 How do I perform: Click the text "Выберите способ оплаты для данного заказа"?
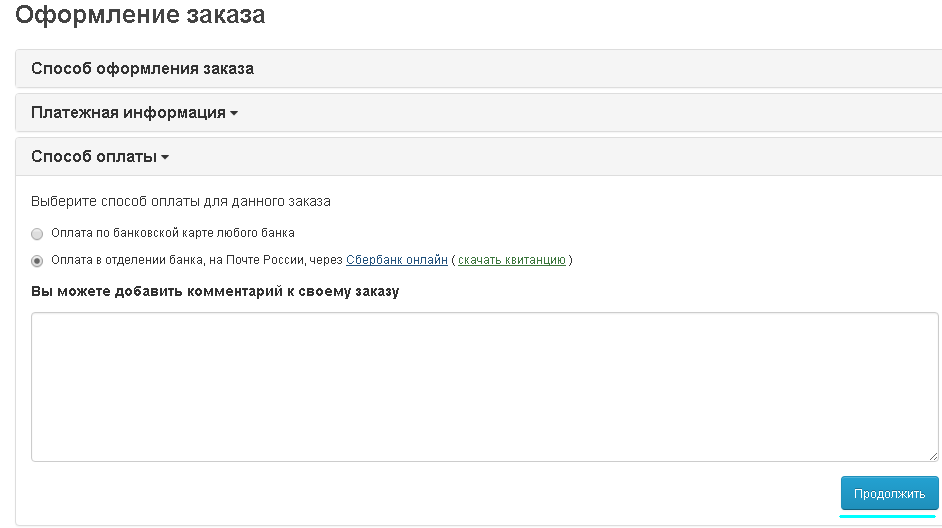[181, 201]
